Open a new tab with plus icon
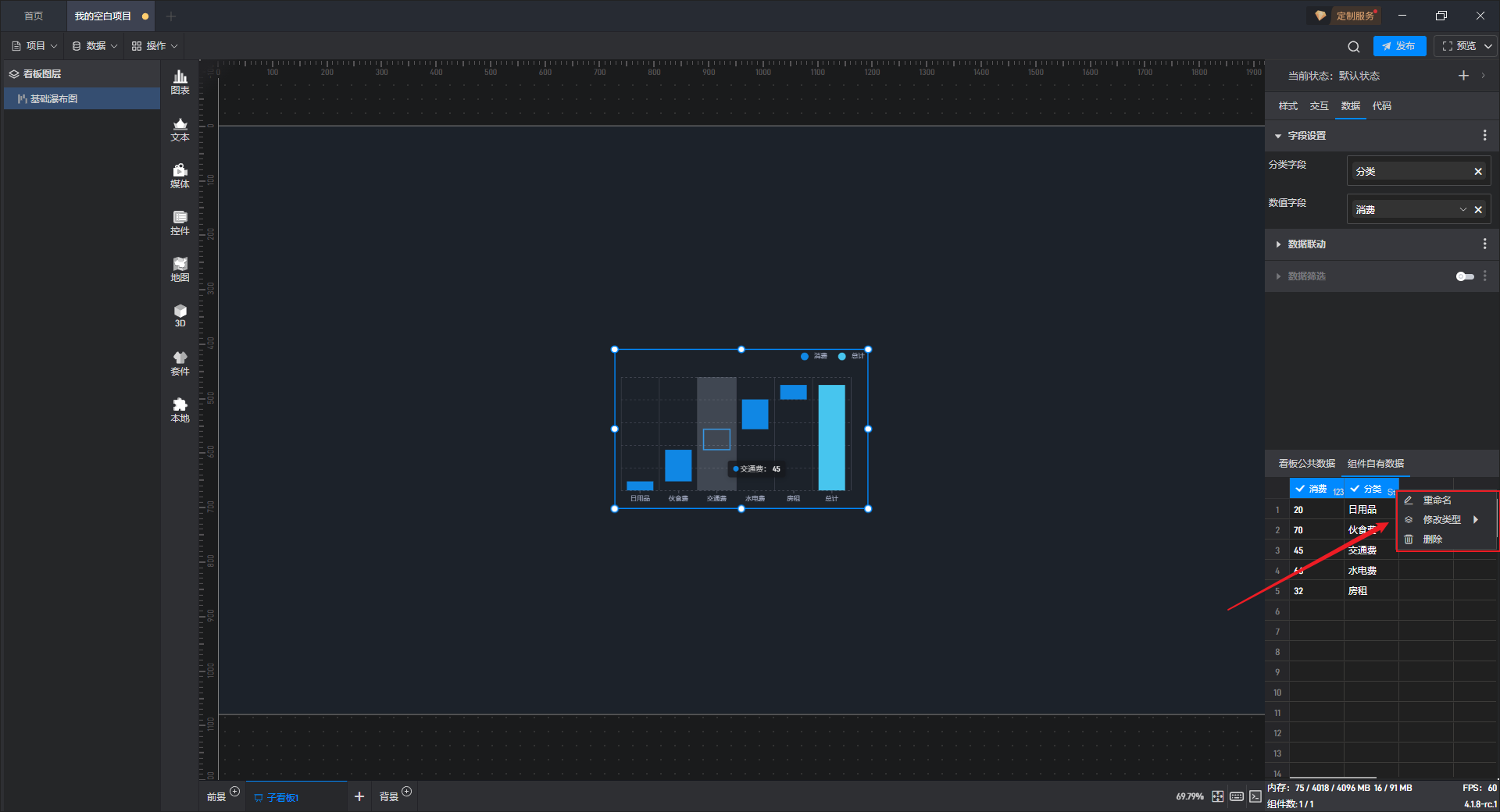1500x812 pixels. tap(171, 16)
